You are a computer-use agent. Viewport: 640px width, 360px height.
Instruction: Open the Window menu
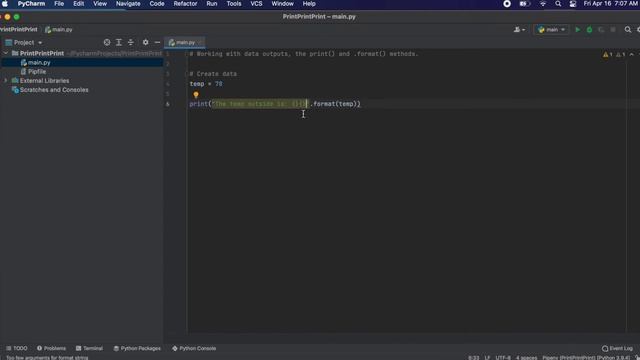click(x=282, y=4)
